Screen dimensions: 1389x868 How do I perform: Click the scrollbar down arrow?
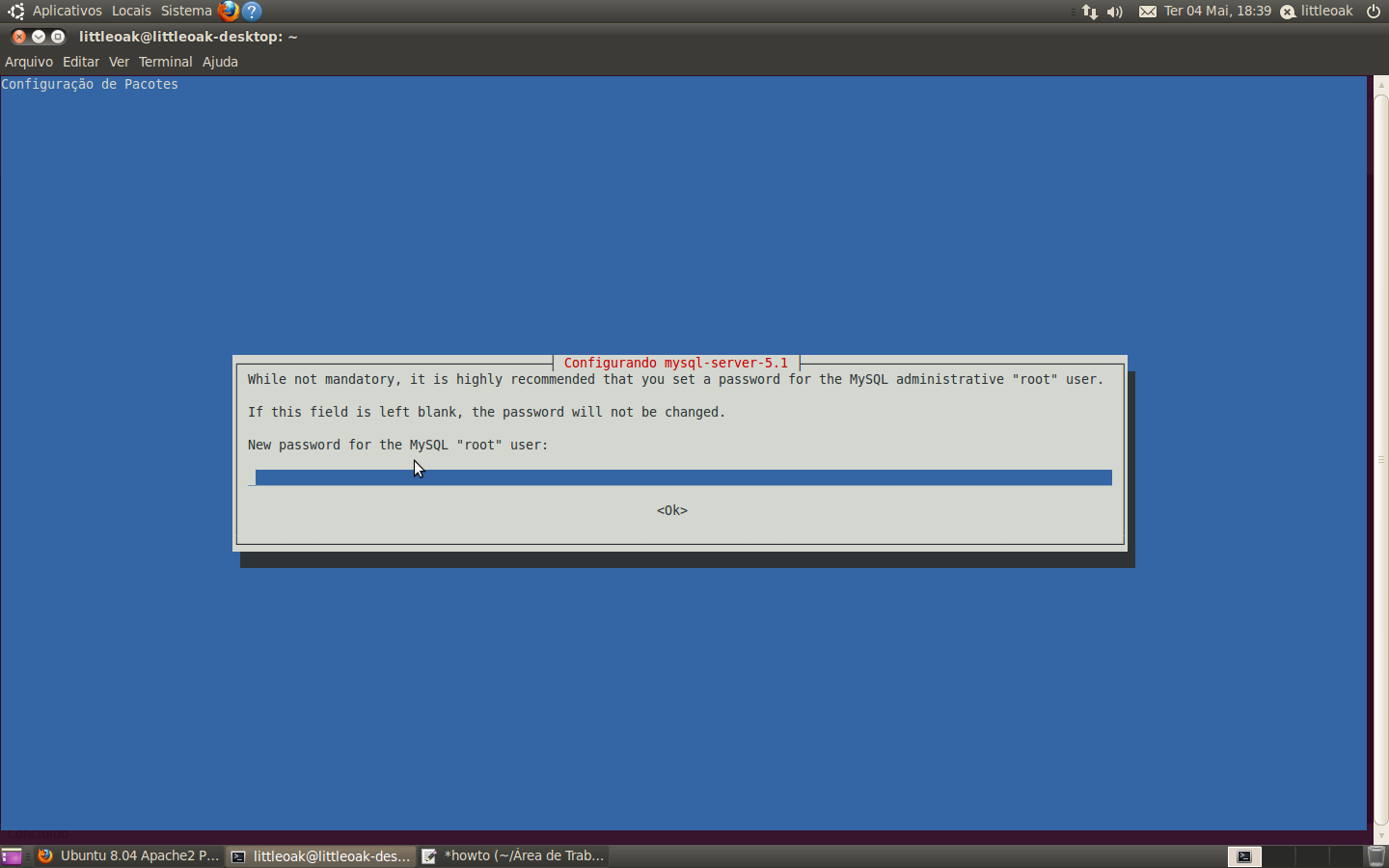pyautogui.click(x=1380, y=835)
